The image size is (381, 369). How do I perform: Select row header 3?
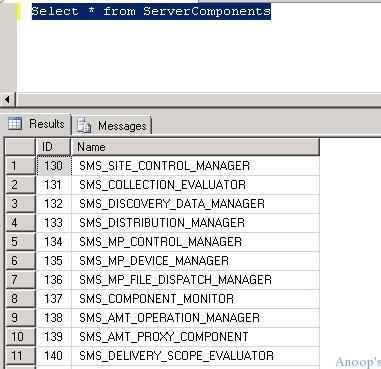(20, 204)
